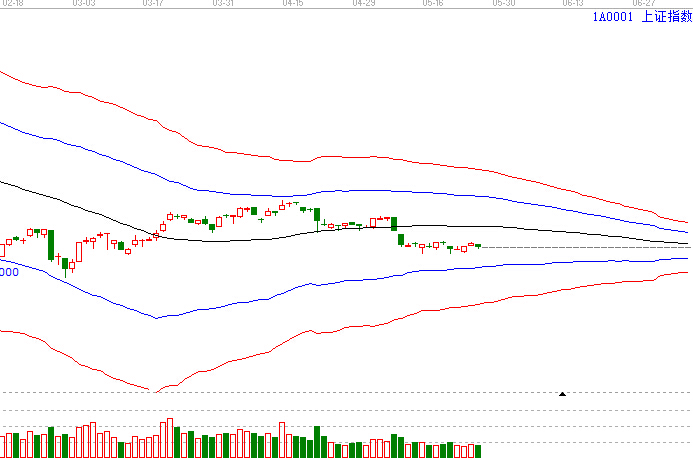Select the 06-27 date label
The height and width of the screenshot is (458, 693).
click(643, 4)
